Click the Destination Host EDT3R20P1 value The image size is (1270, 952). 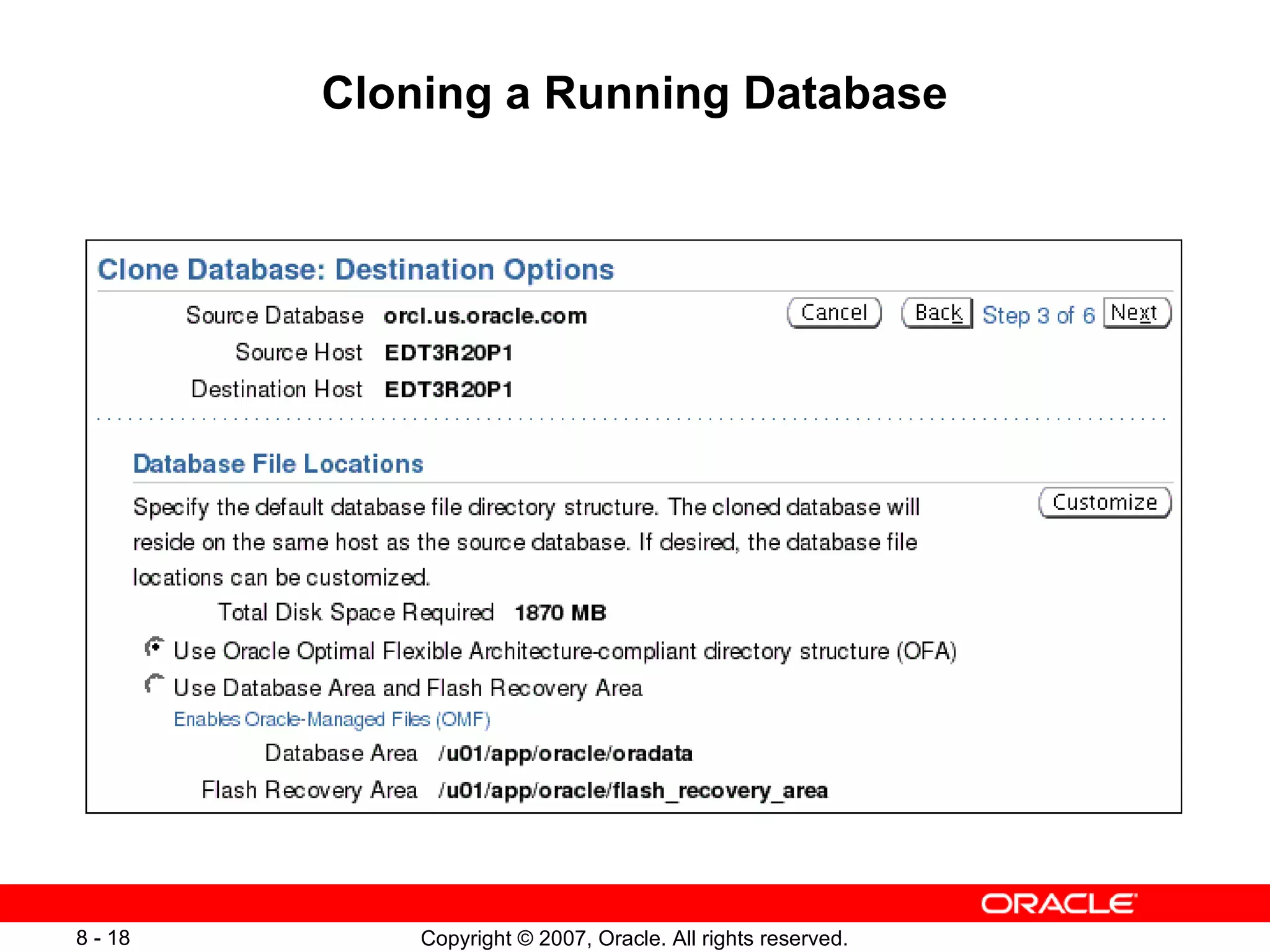coord(448,390)
